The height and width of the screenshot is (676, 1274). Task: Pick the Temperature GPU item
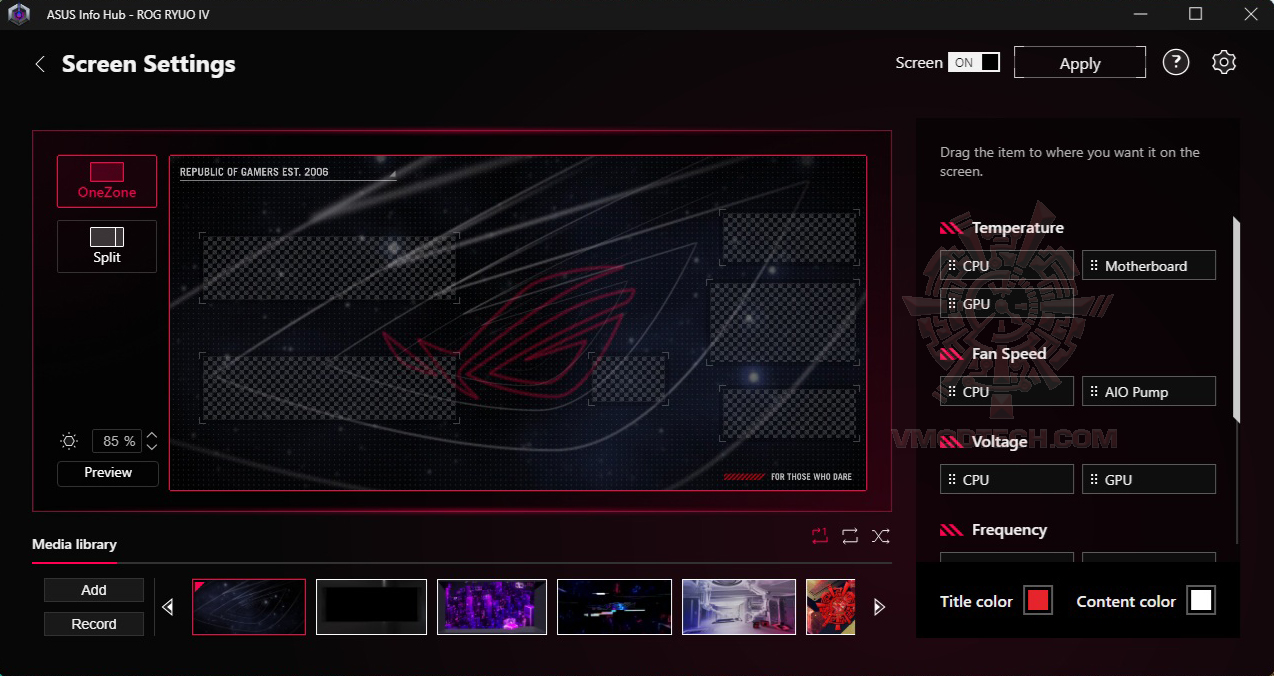pos(1007,304)
